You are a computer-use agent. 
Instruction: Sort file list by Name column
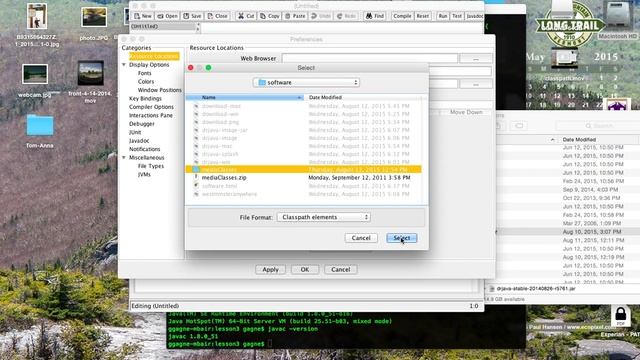[245, 98]
